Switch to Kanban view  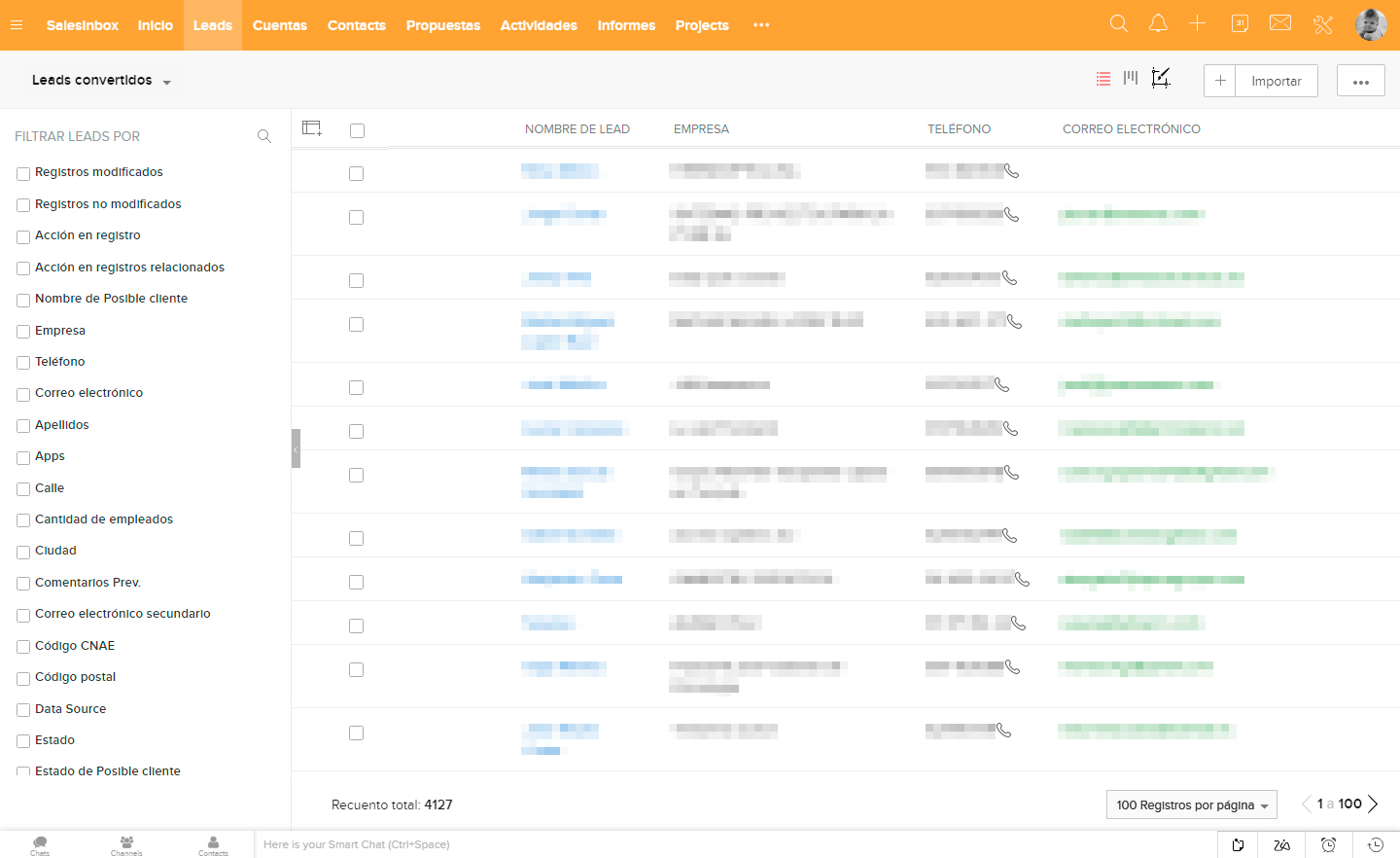coord(1131,79)
